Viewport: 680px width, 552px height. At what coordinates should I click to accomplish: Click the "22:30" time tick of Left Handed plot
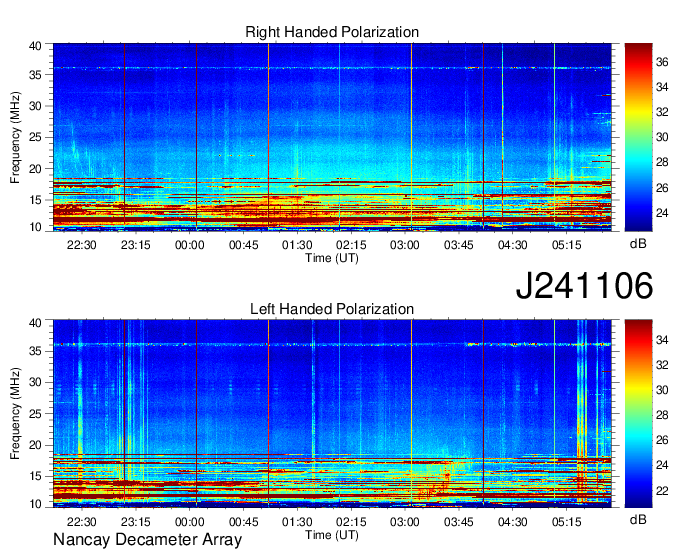click(x=82, y=522)
